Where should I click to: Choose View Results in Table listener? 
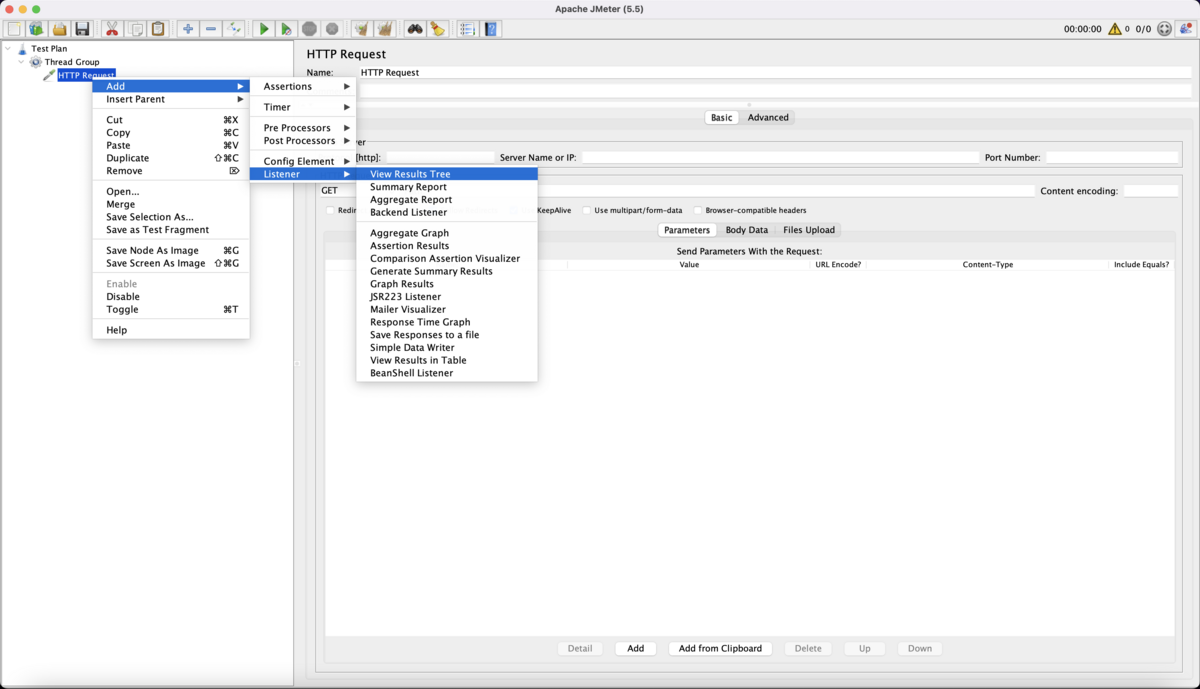tap(447, 360)
